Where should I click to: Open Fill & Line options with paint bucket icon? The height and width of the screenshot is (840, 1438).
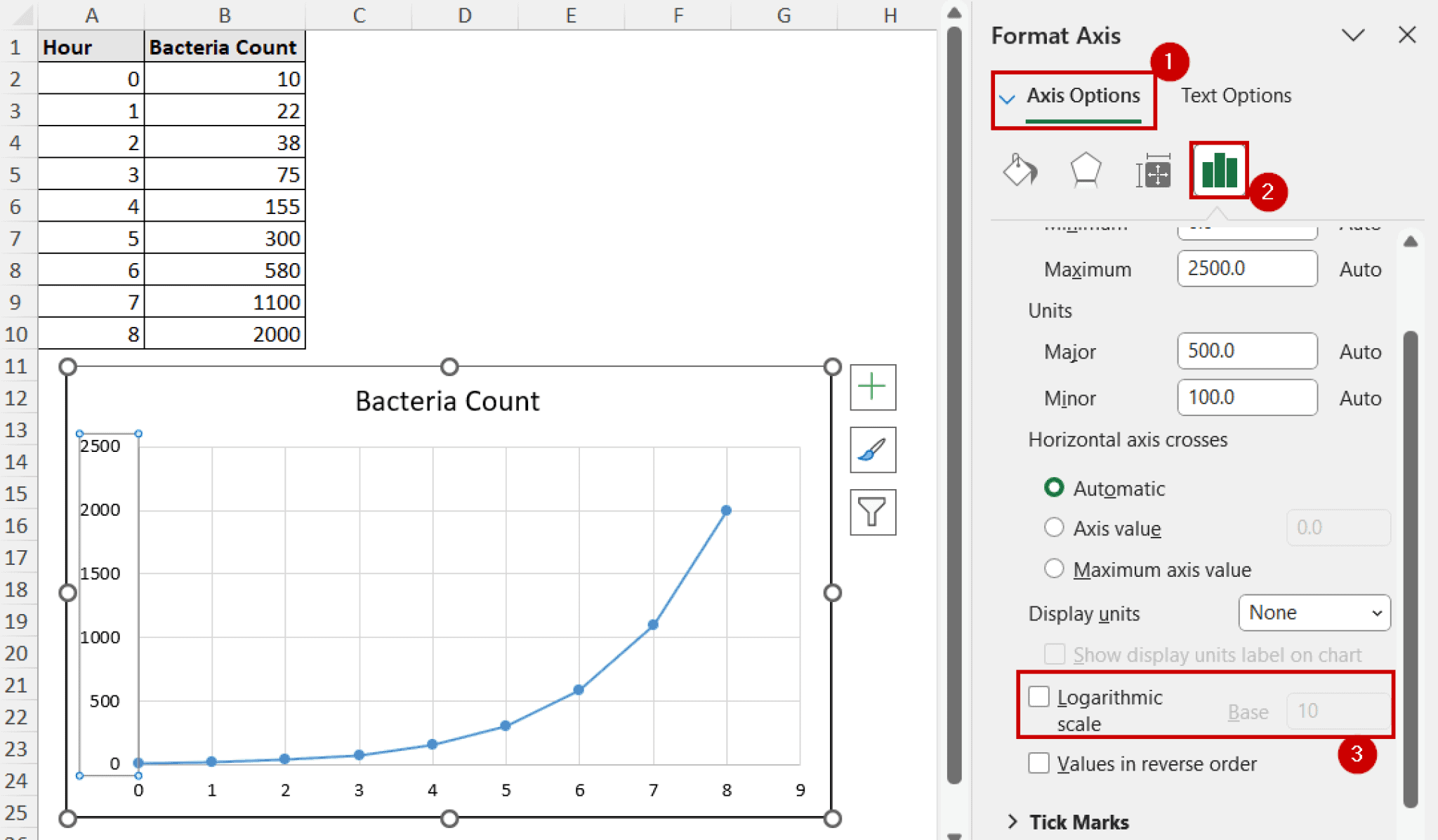coord(1020,170)
